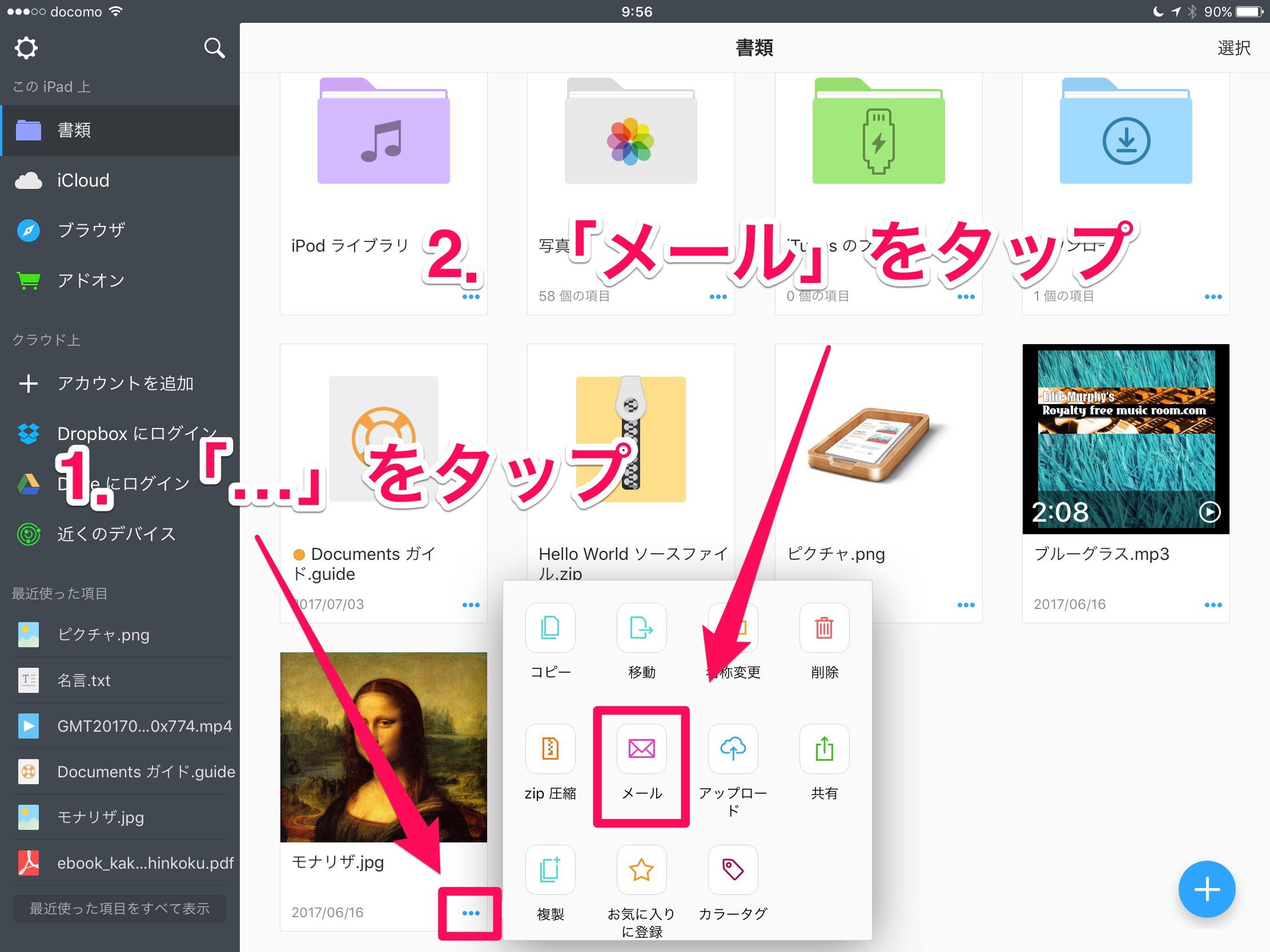The height and width of the screenshot is (952, 1270).
Task: Tap the 削除 trash icon
Action: pyautogui.click(x=824, y=628)
